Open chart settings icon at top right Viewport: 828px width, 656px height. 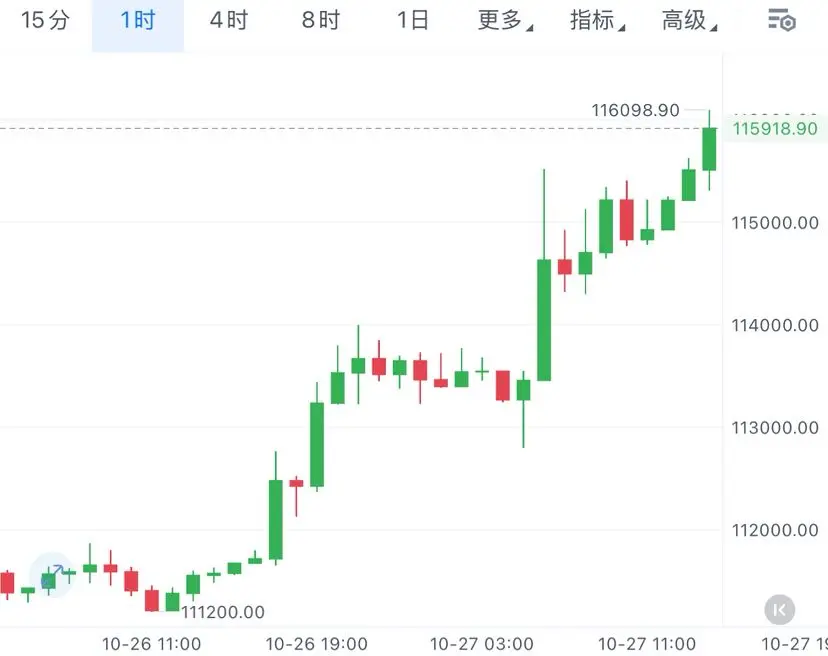pyautogui.click(x=782, y=21)
